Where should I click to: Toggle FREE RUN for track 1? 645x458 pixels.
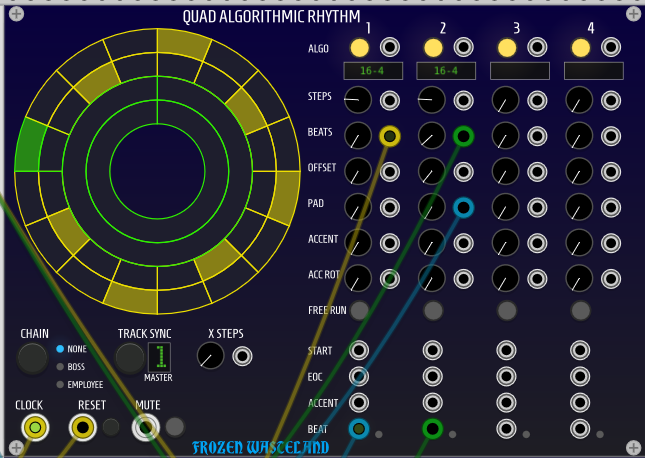coord(359,310)
